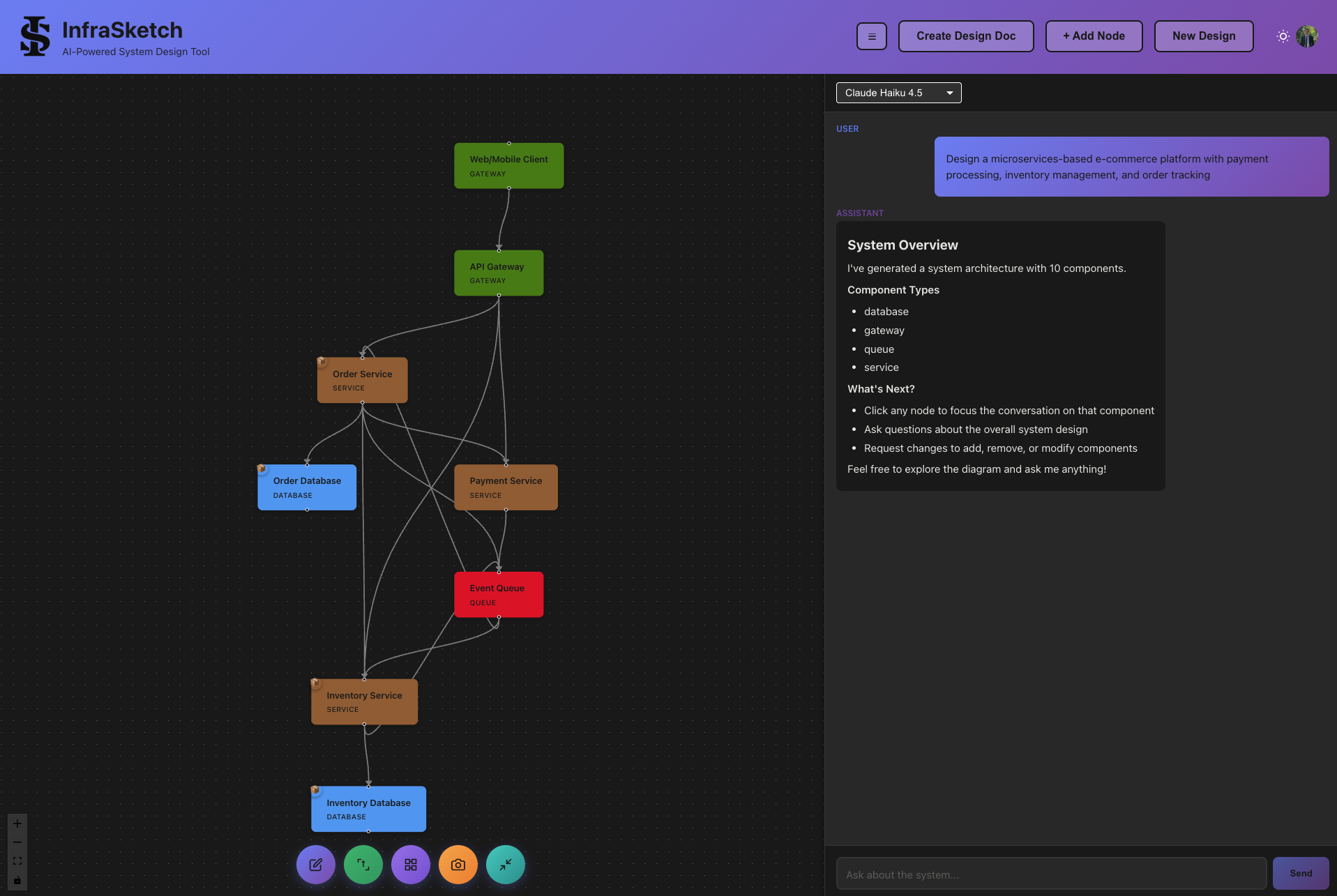Viewport: 1337px width, 896px height.
Task: Zoom in using the plus control
Action: [x=17, y=823]
